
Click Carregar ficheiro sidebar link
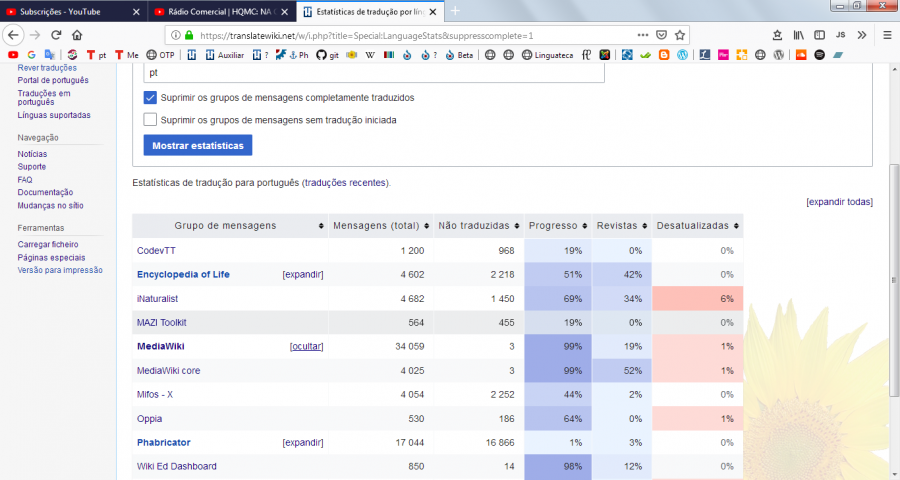pyautogui.click(x=48, y=244)
